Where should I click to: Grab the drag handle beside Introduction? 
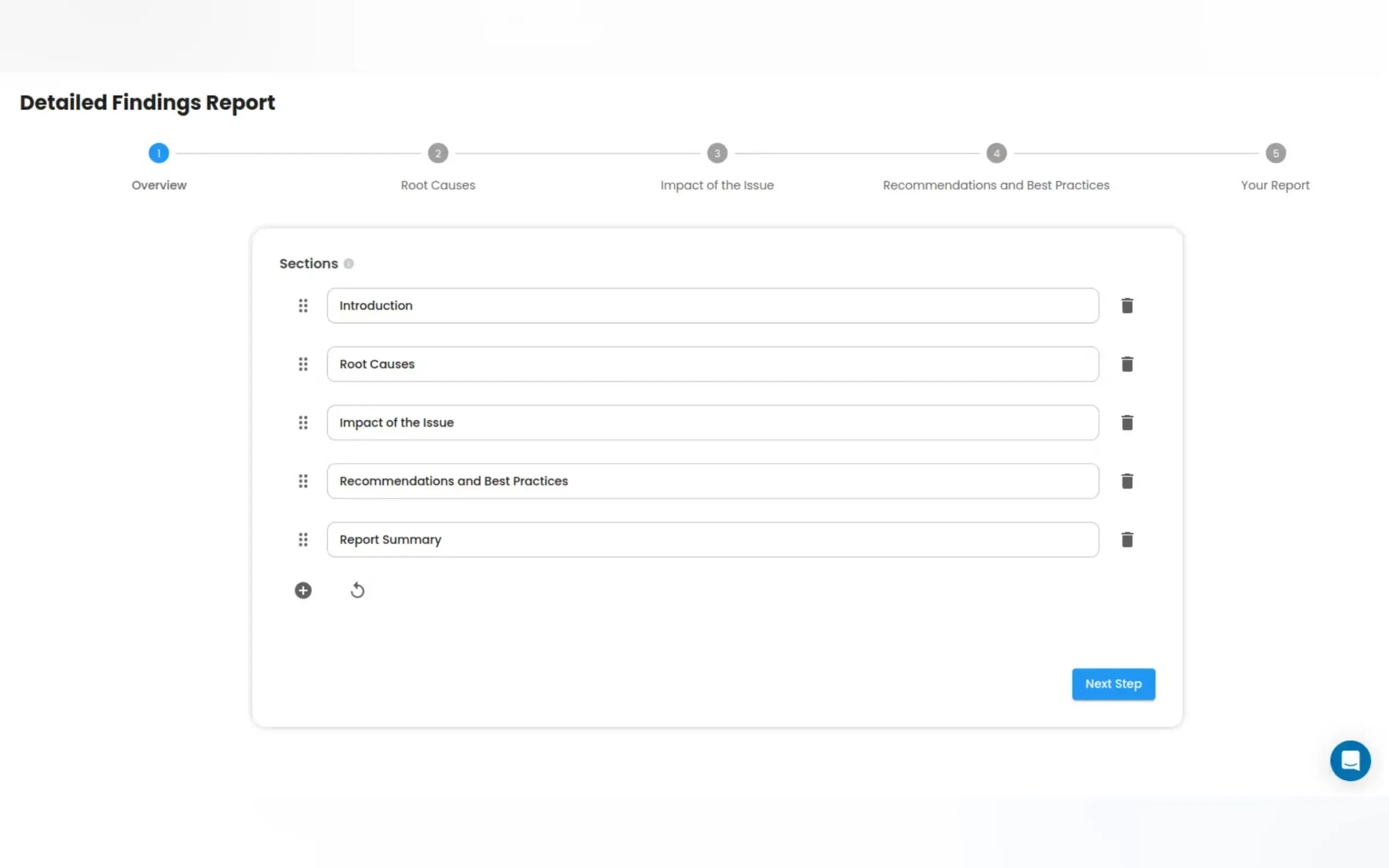pos(303,306)
